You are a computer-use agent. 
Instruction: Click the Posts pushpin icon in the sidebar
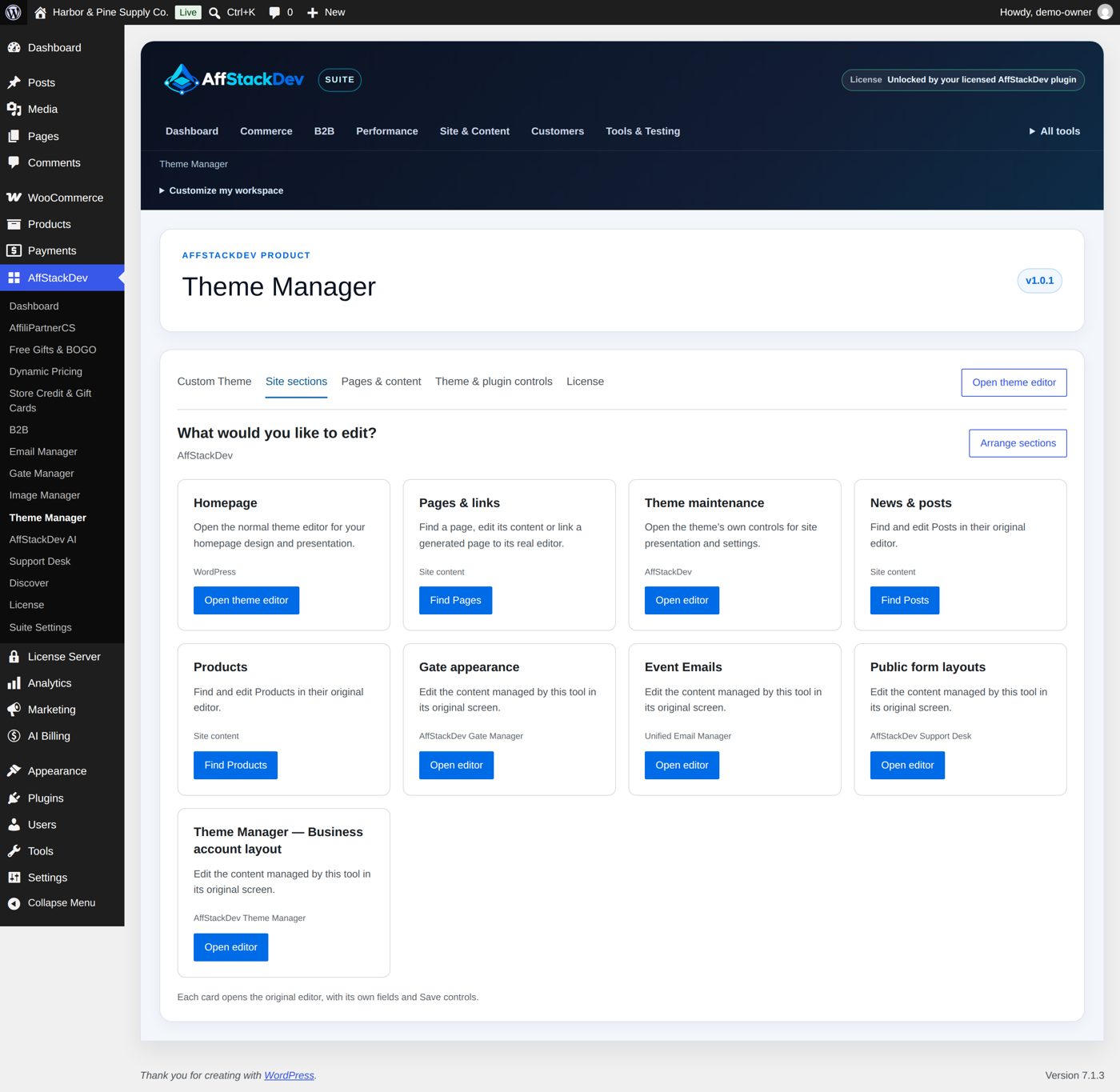[x=14, y=82]
